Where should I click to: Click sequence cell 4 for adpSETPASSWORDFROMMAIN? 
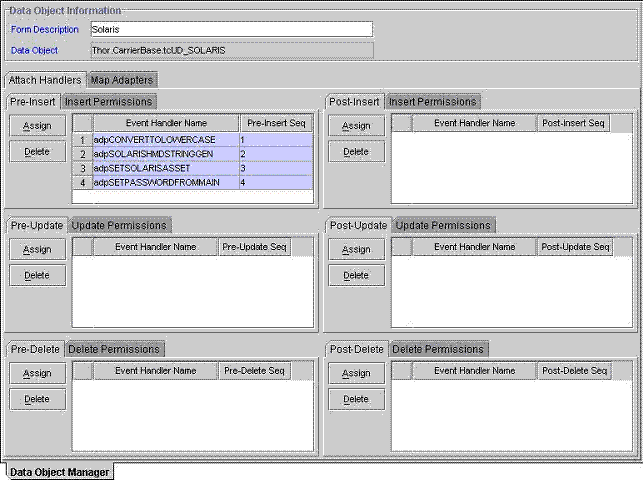pyautogui.click(x=276, y=182)
